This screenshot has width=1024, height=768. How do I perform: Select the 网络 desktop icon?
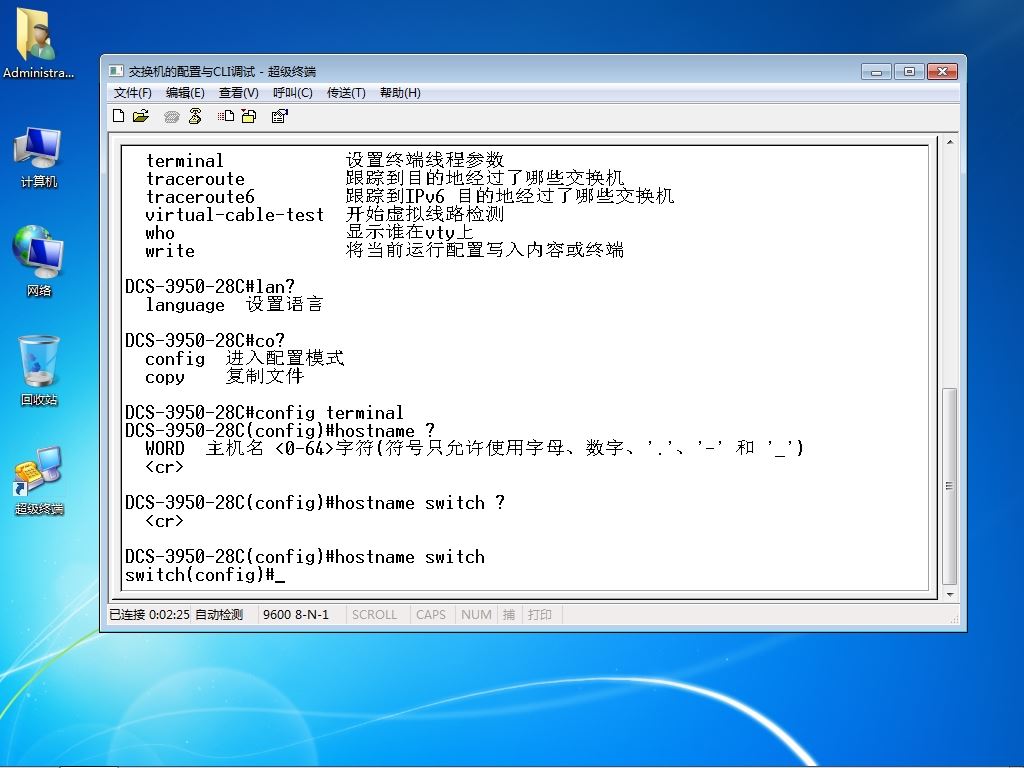38,261
